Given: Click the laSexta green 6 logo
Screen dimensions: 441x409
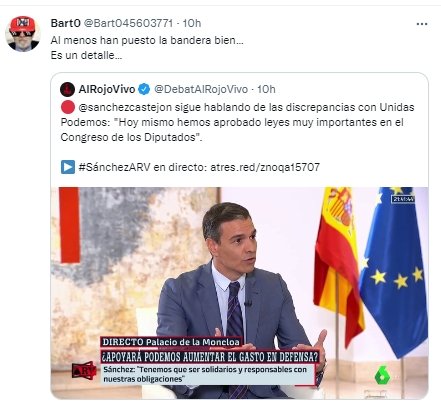Looking at the screenshot, I should click(x=382, y=375).
